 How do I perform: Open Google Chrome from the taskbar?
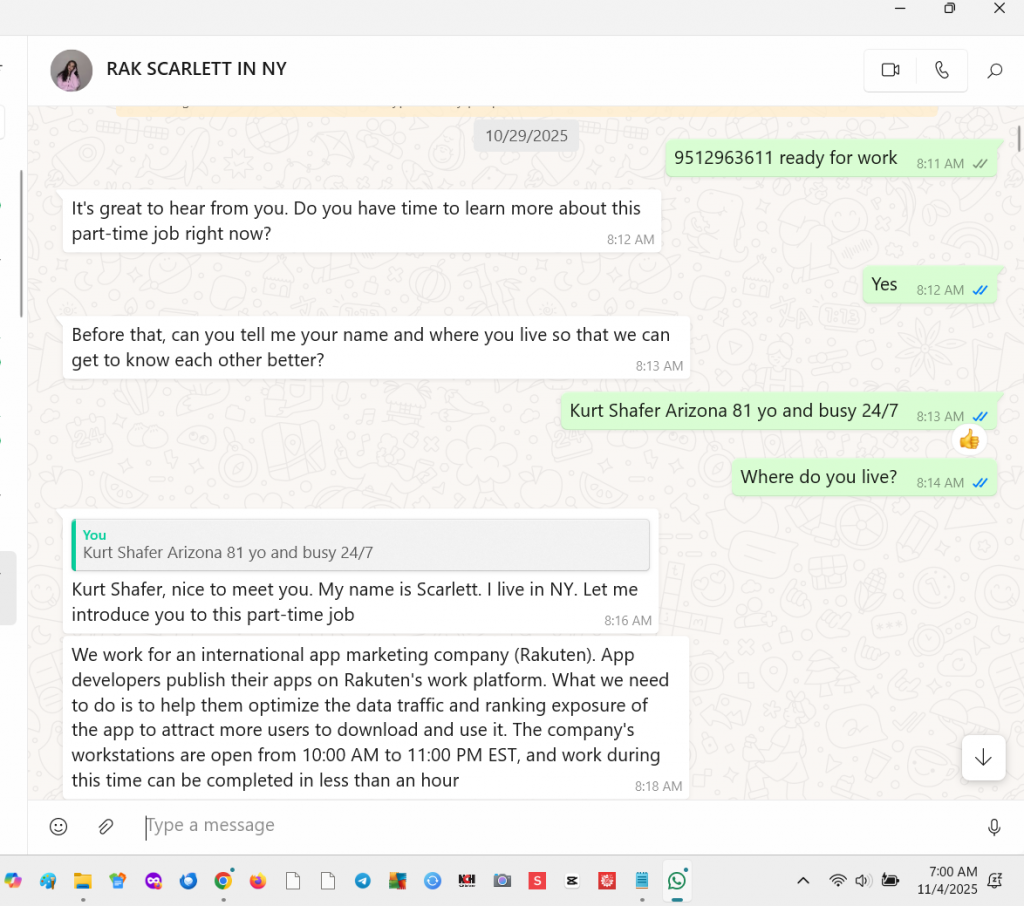[x=223, y=881]
